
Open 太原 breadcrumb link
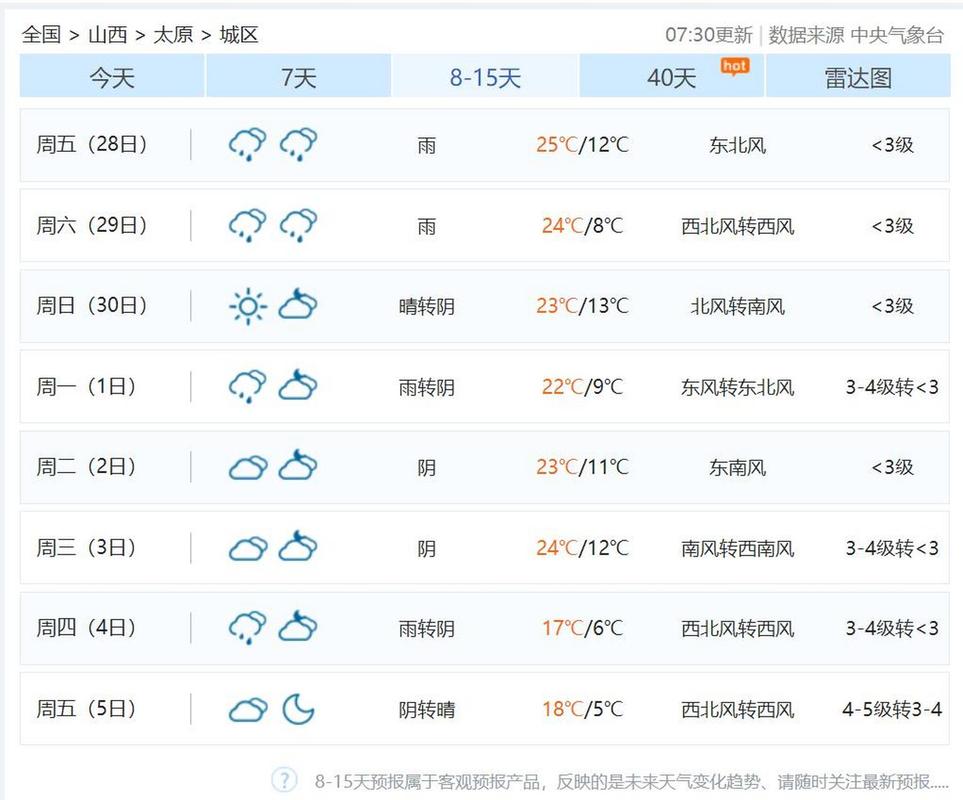[173, 34]
